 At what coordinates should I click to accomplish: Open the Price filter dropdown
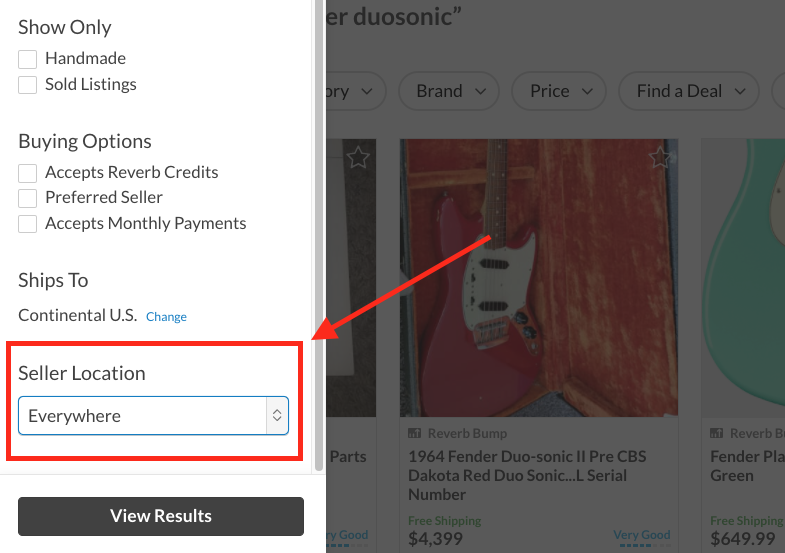(559, 91)
